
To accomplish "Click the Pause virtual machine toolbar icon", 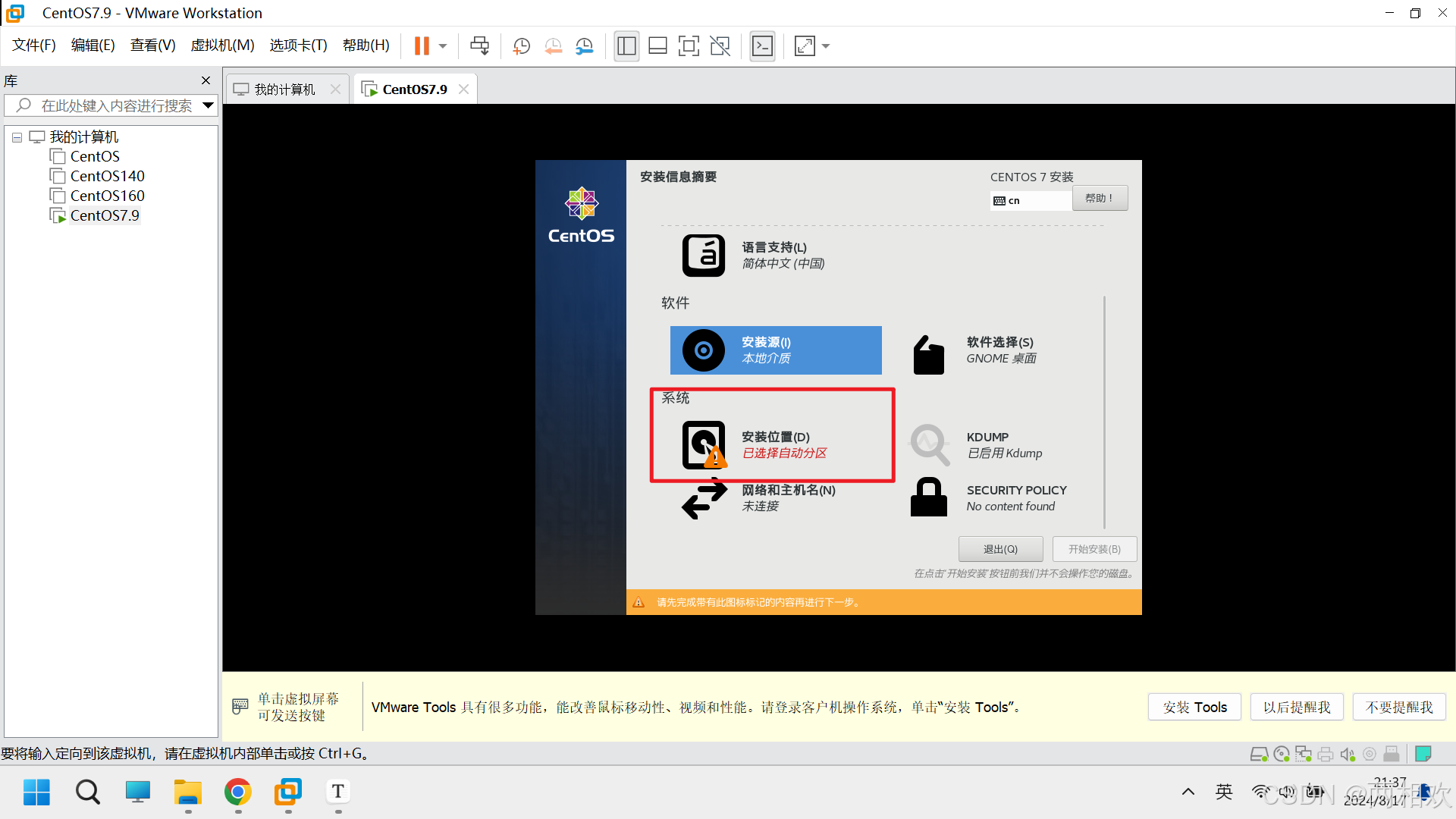I will (x=422, y=46).
